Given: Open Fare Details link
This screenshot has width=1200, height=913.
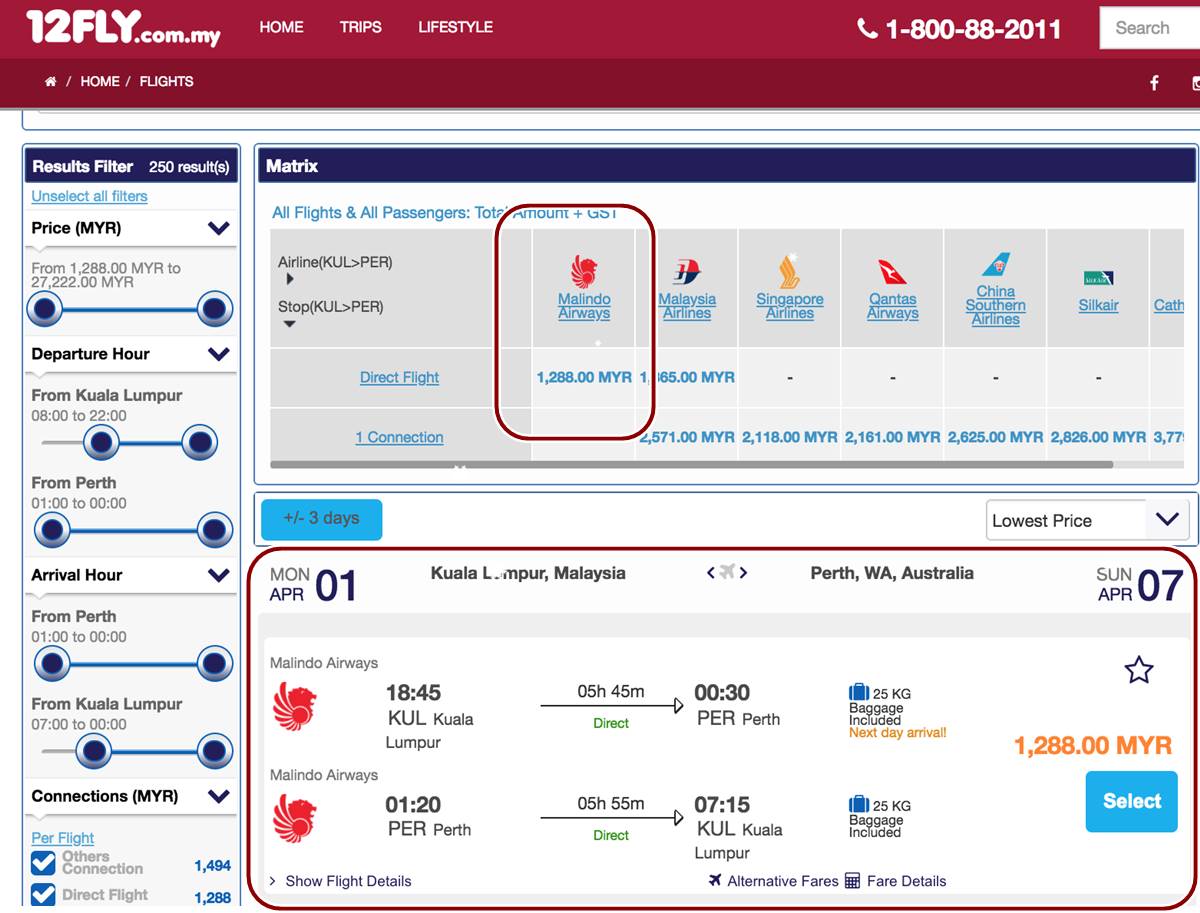Looking at the screenshot, I should click(x=907, y=881).
